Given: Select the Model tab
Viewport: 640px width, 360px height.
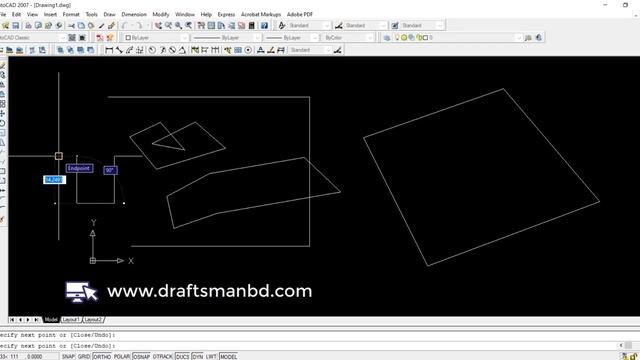Looking at the screenshot, I should point(51,320).
